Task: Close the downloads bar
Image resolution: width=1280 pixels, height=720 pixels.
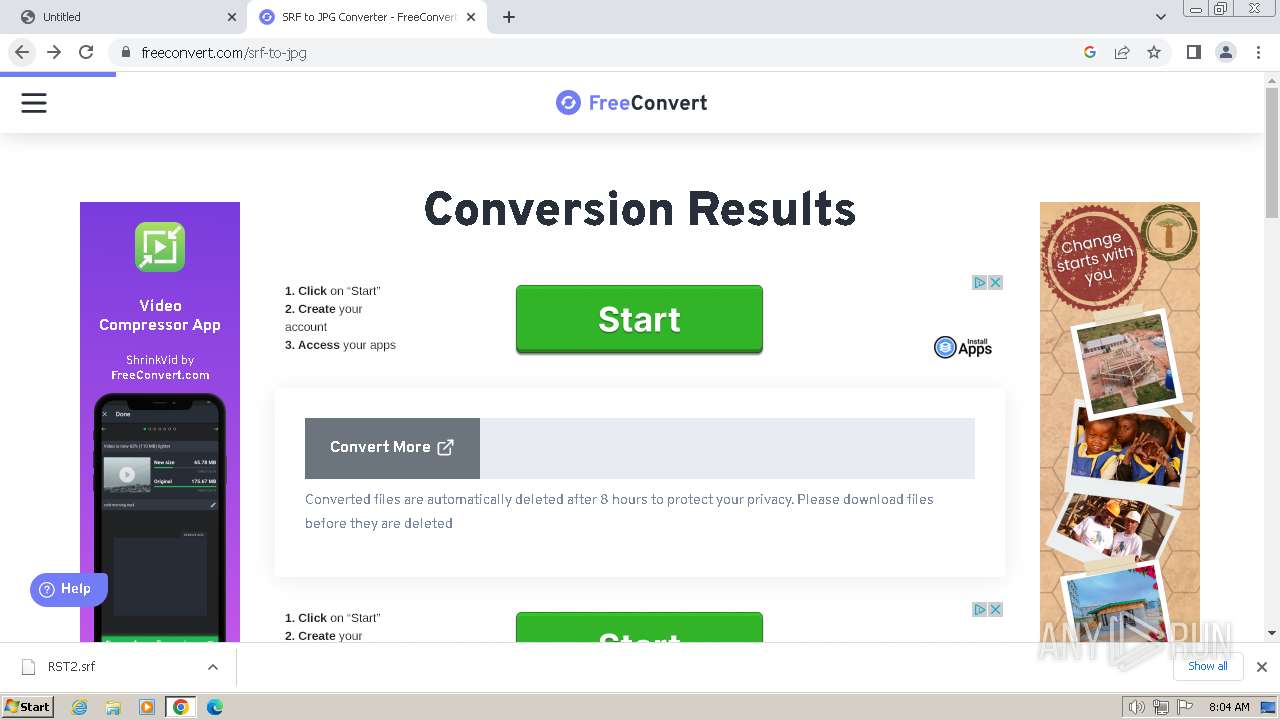Action: (1261, 667)
